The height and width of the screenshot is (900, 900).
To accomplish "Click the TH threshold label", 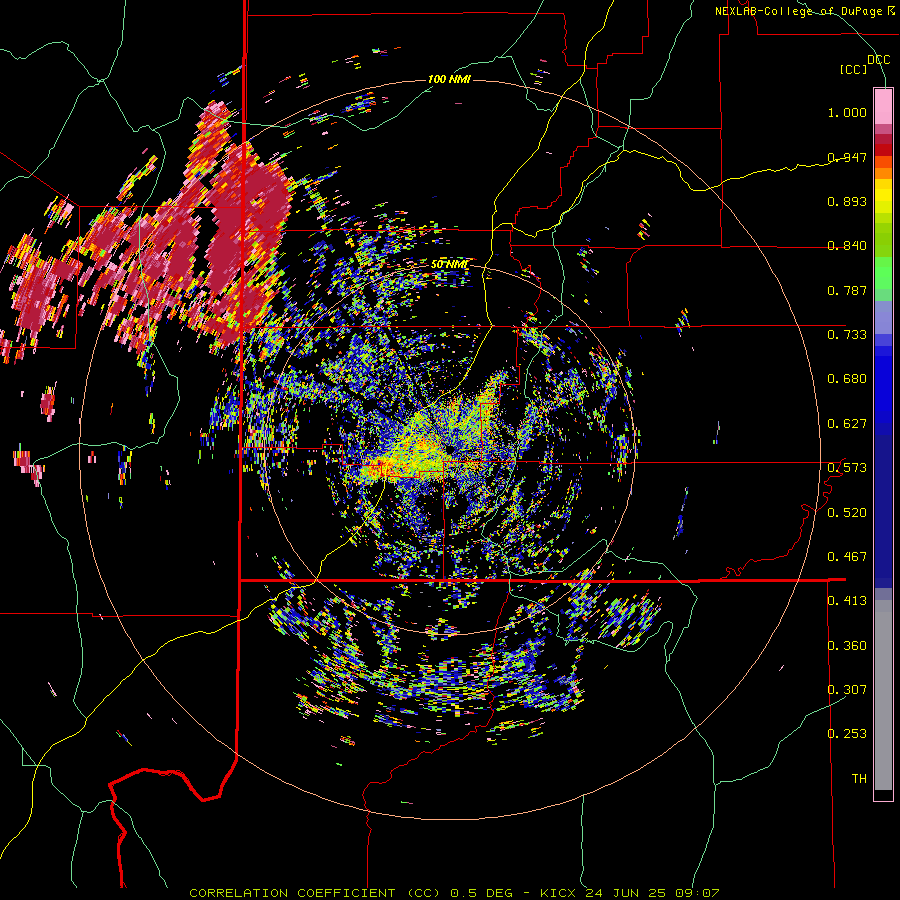I will [x=859, y=778].
